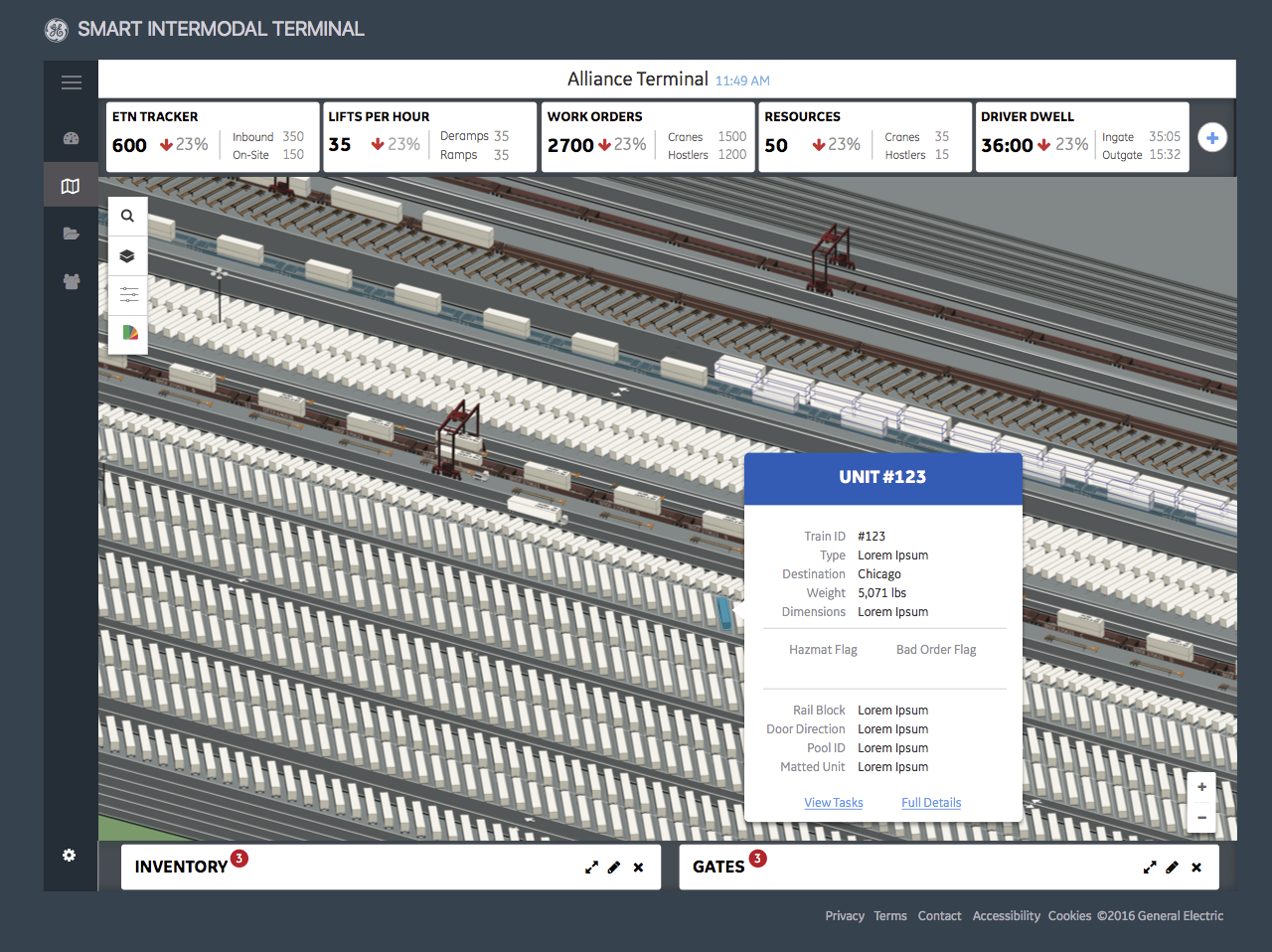Close the Inventory panel
The height and width of the screenshot is (952, 1272).
[x=638, y=868]
